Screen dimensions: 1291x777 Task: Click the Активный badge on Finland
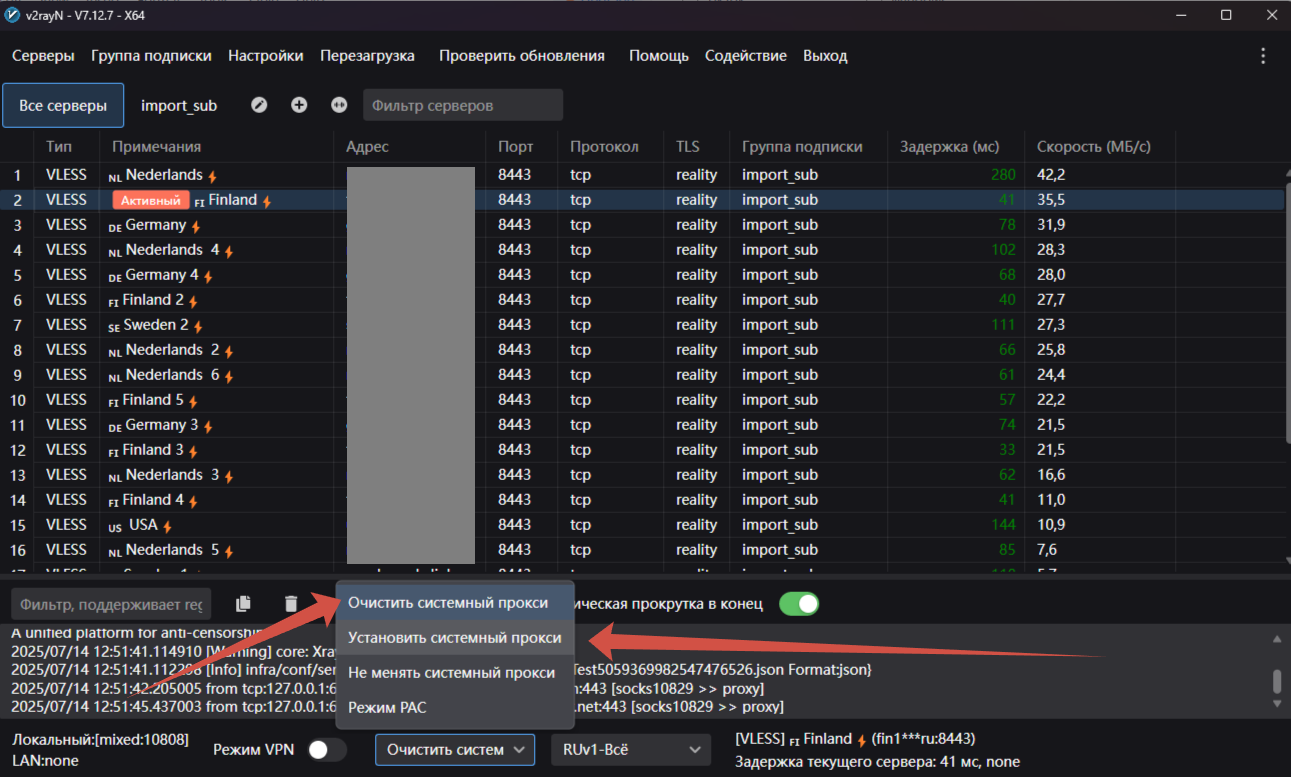tap(151, 200)
